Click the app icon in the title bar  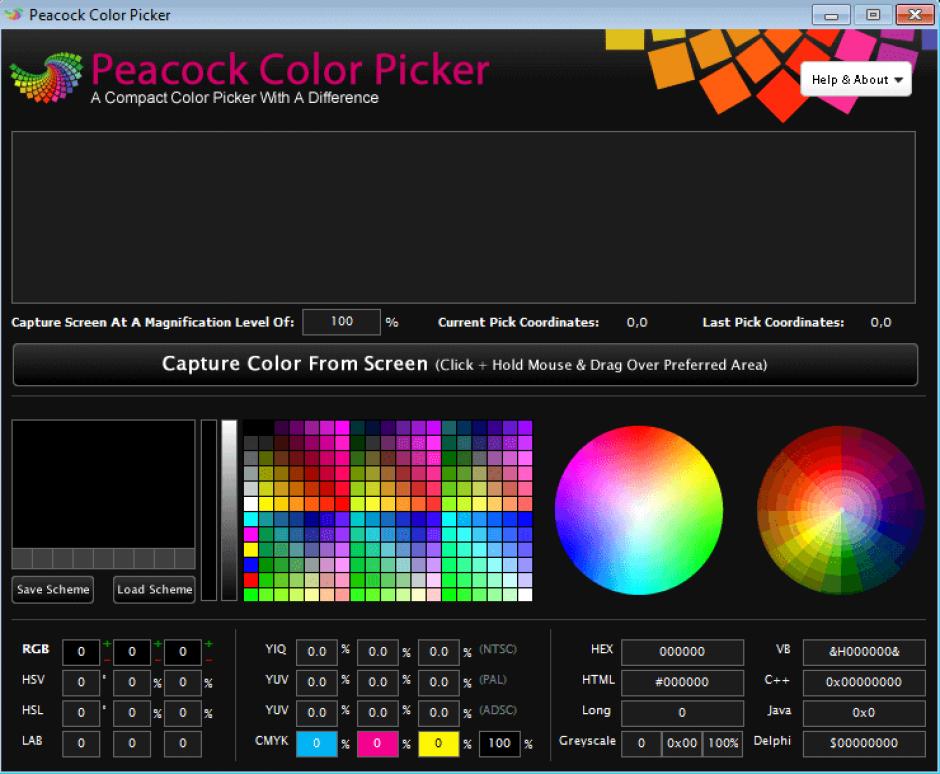click(x=13, y=14)
